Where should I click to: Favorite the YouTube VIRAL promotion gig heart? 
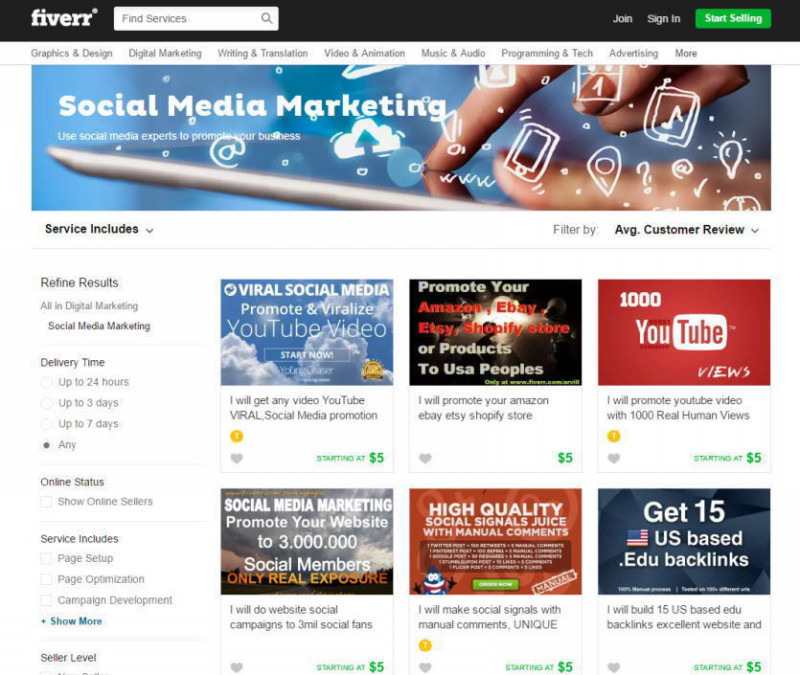coord(236,458)
